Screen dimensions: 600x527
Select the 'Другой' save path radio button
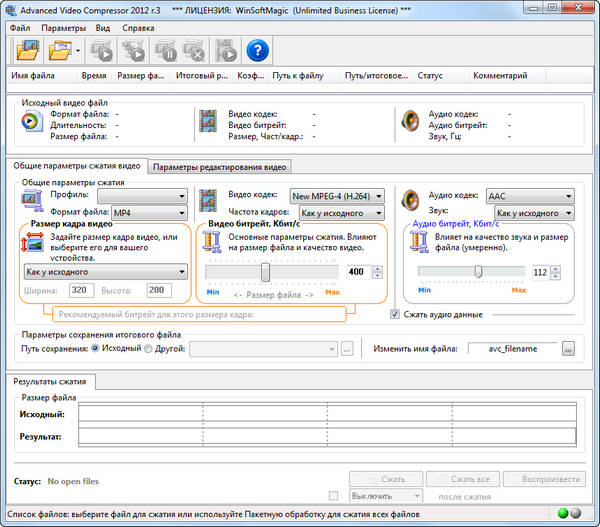pyautogui.click(x=149, y=349)
